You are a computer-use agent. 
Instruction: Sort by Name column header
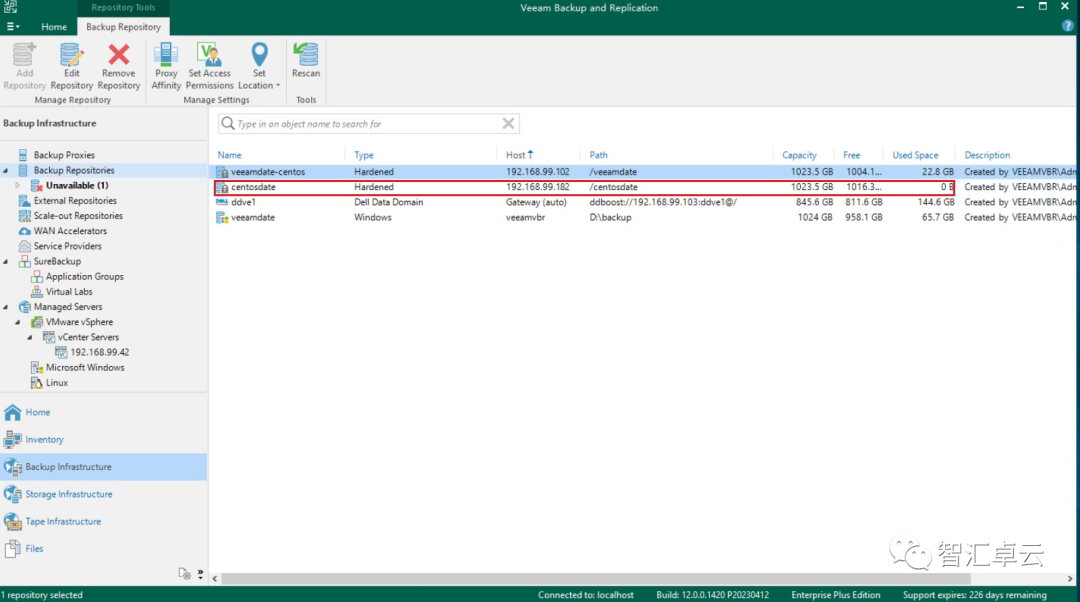point(229,155)
